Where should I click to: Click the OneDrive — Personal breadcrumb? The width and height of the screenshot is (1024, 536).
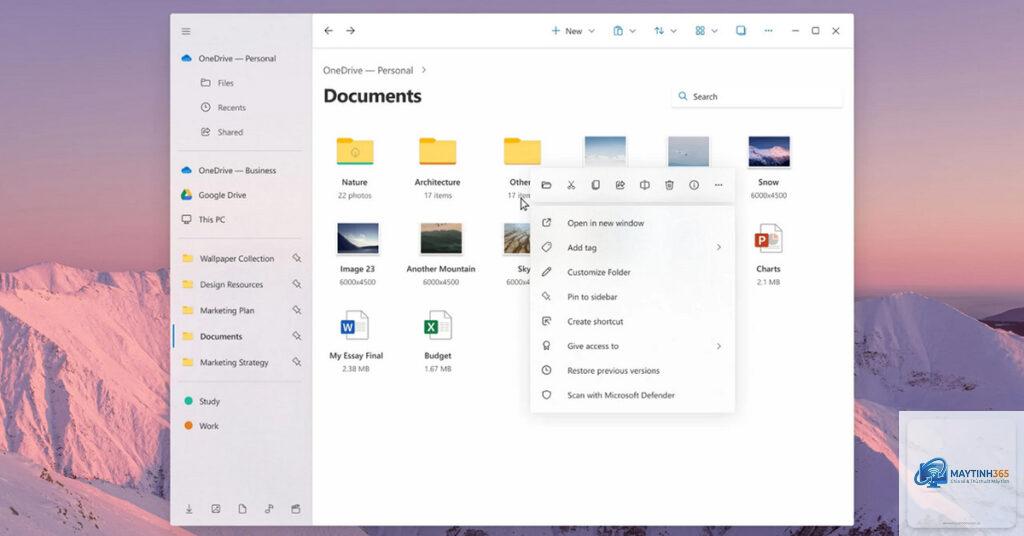(x=368, y=71)
